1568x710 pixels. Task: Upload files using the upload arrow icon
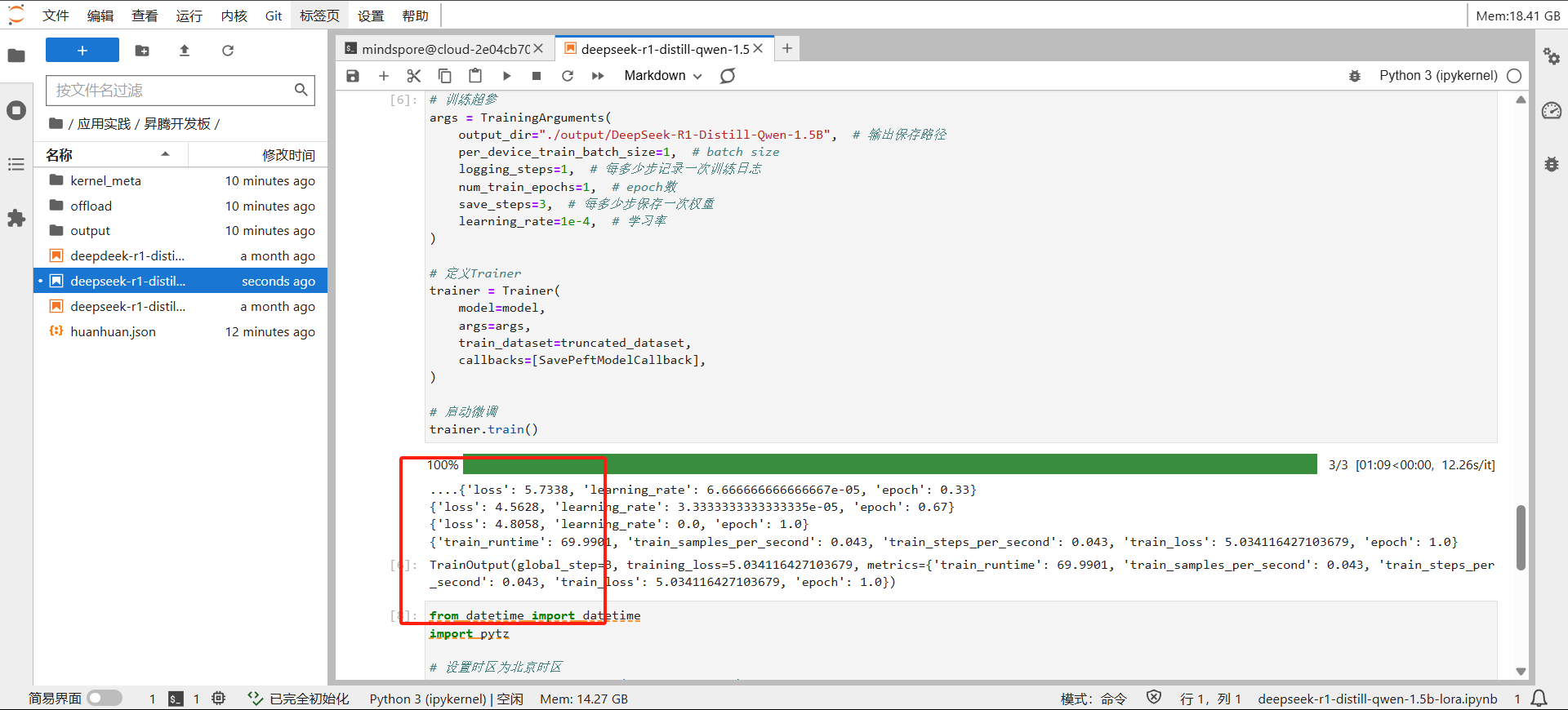point(185,51)
